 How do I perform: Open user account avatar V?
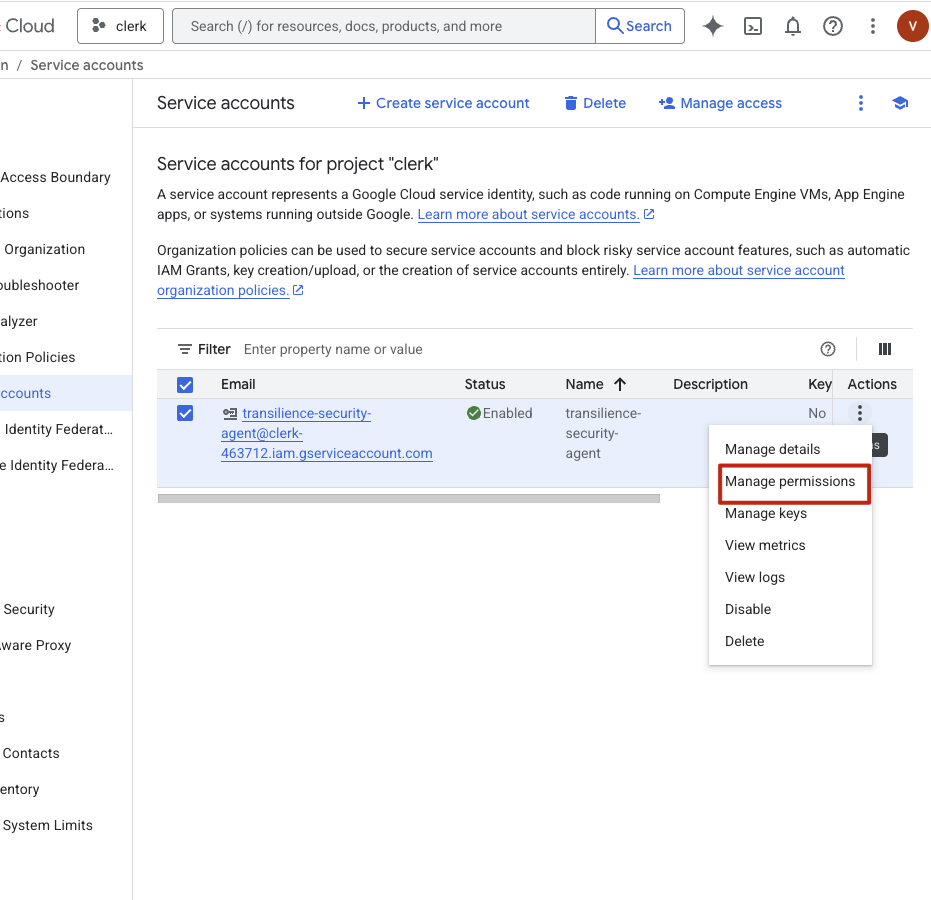click(x=913, y=26)
